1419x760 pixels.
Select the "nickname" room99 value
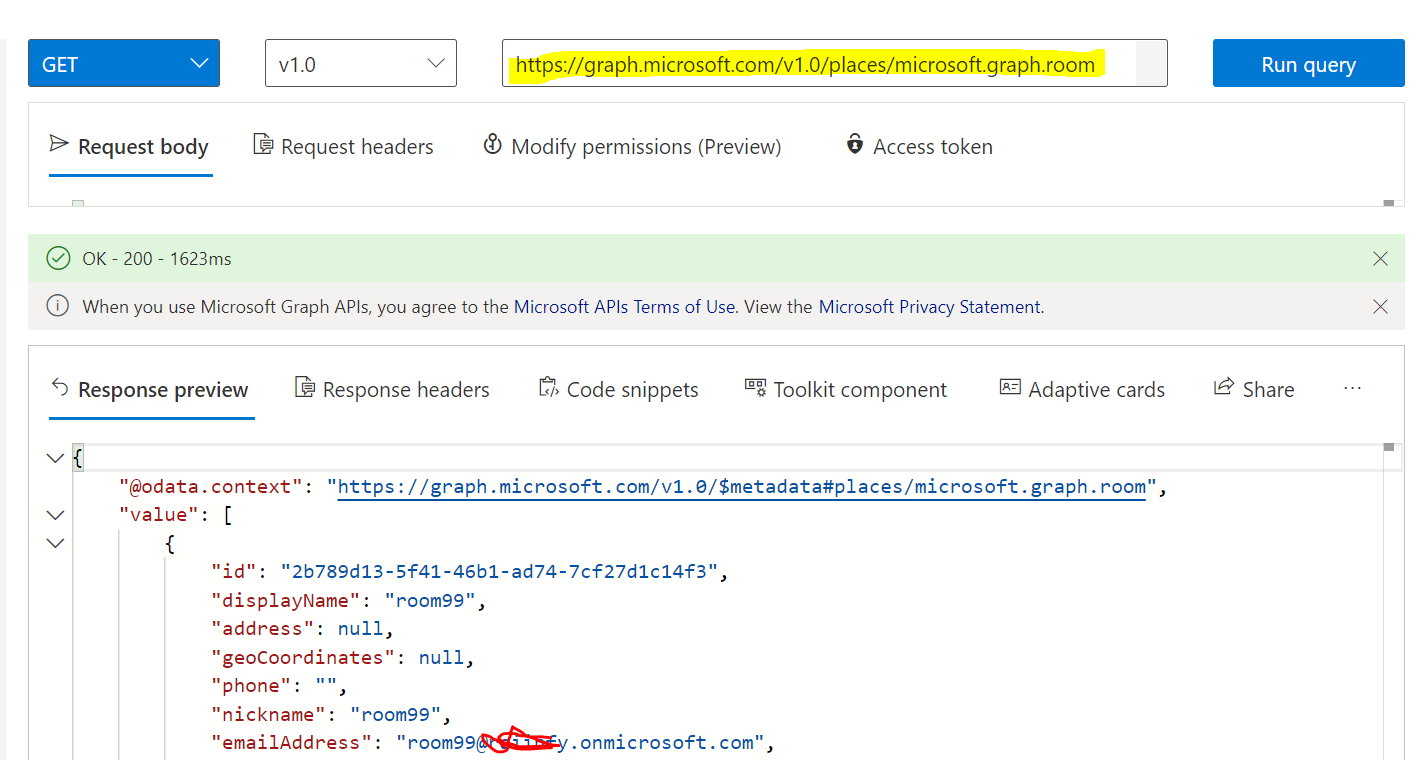(396, 715)
